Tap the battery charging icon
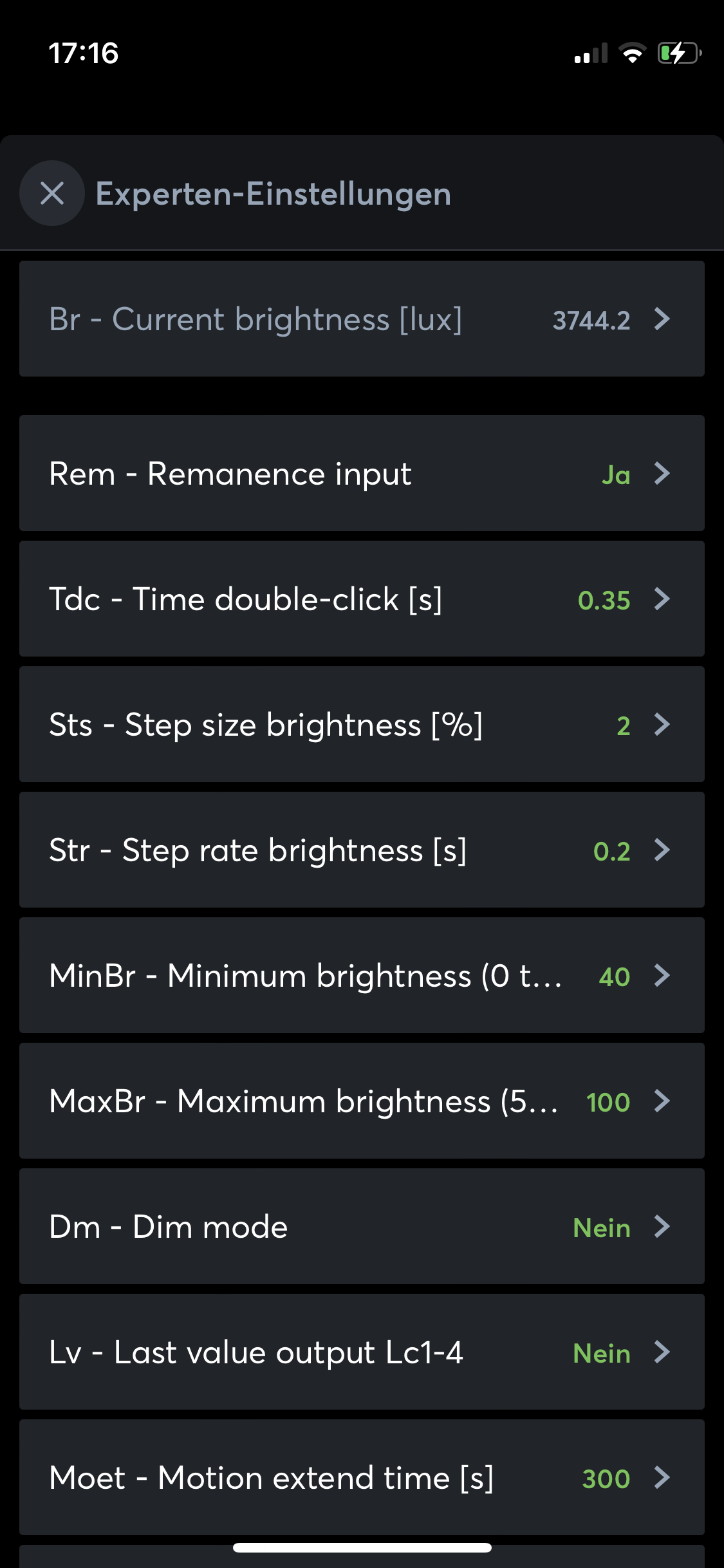This screenshot has width=724, height=1568. tap(679, 53)
